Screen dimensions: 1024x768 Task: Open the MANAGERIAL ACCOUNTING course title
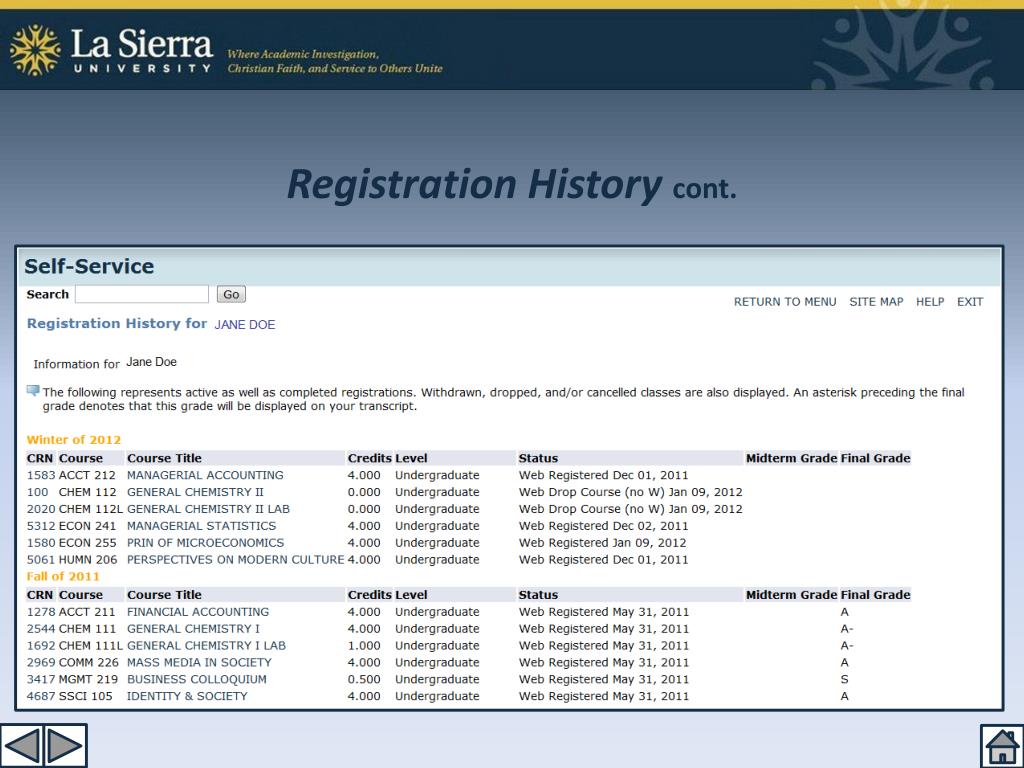click(205, 475)
